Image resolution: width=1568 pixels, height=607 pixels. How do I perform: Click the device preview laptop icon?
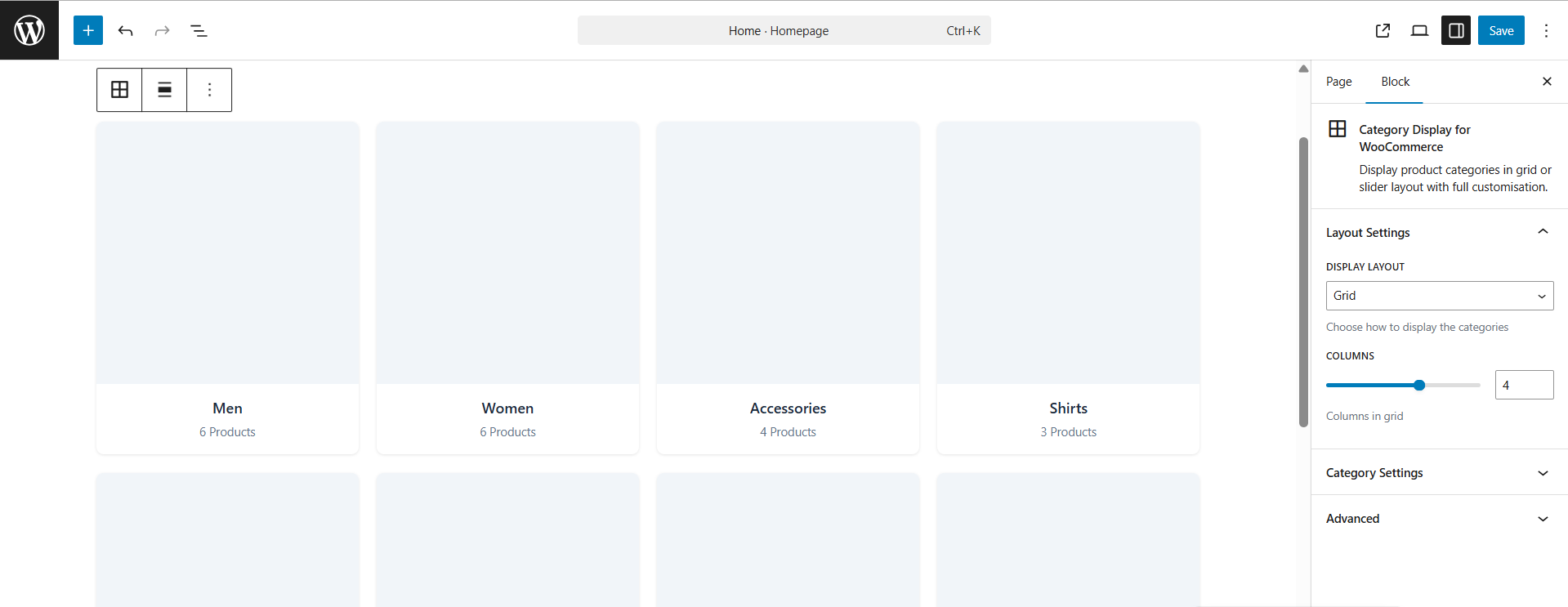1419,30
